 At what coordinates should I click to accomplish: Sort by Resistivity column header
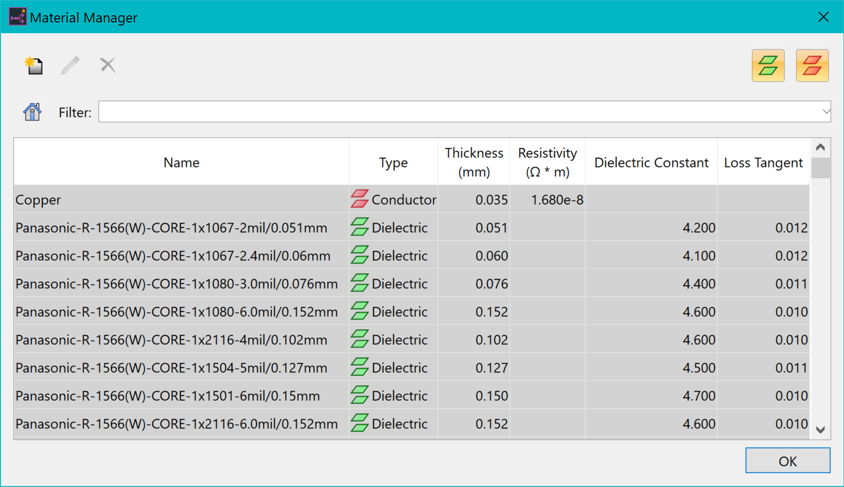point(547,163)
